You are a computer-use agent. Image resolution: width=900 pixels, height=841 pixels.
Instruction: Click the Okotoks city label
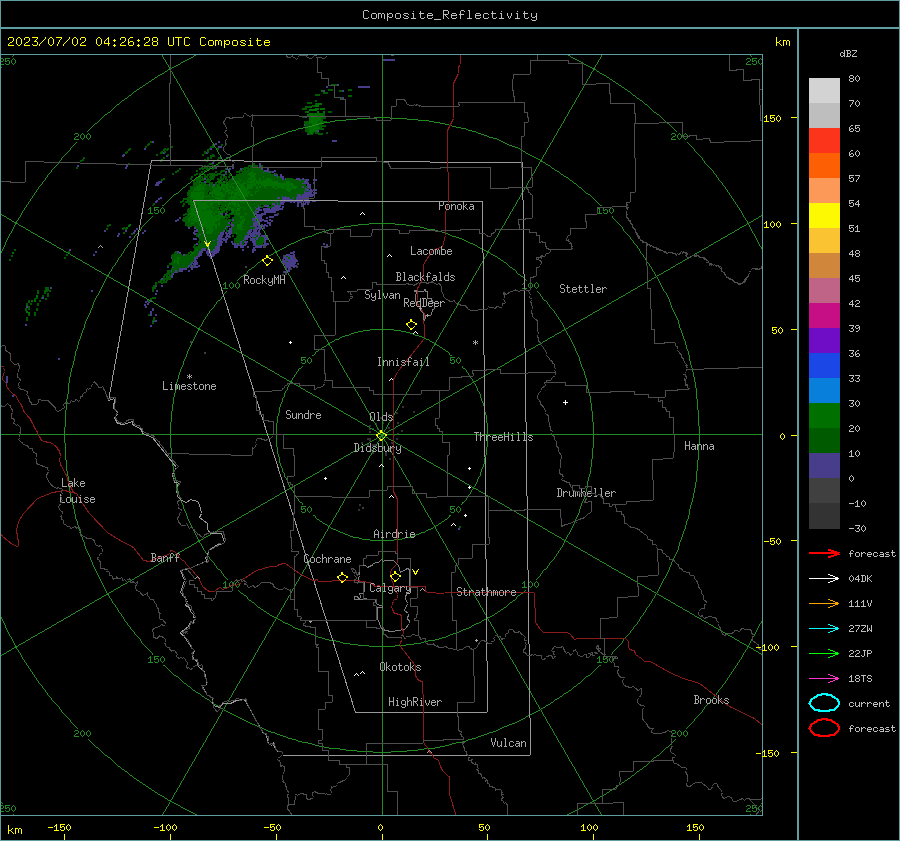400,667
